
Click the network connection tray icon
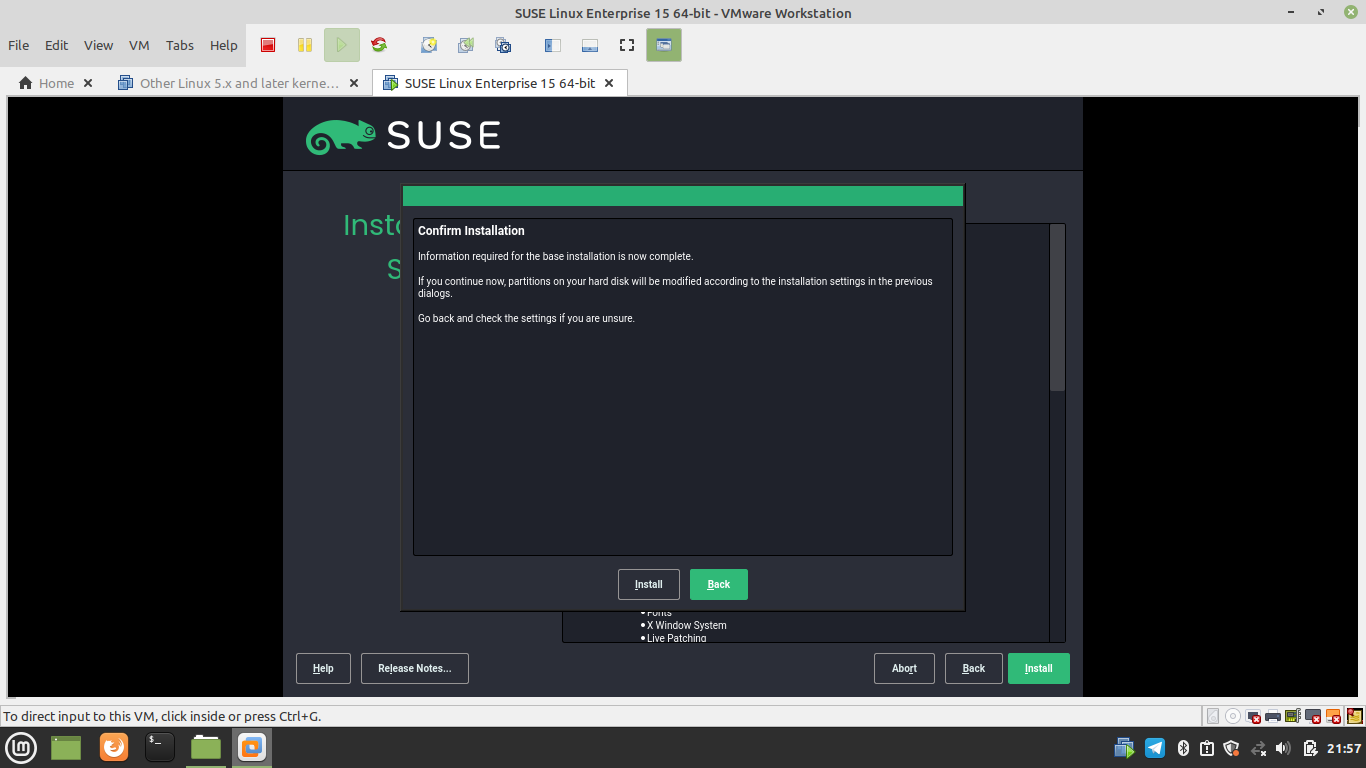(1259, 748)
